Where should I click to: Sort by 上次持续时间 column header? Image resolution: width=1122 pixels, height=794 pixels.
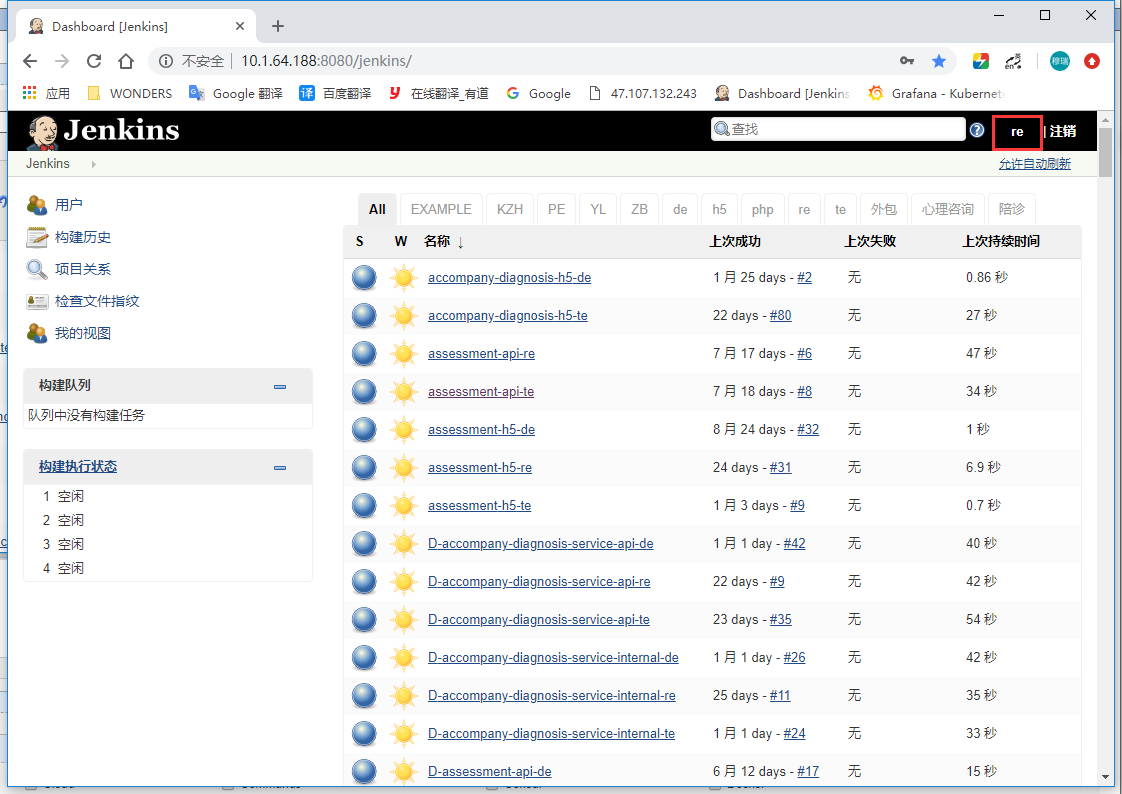(x=1001, y=242)
